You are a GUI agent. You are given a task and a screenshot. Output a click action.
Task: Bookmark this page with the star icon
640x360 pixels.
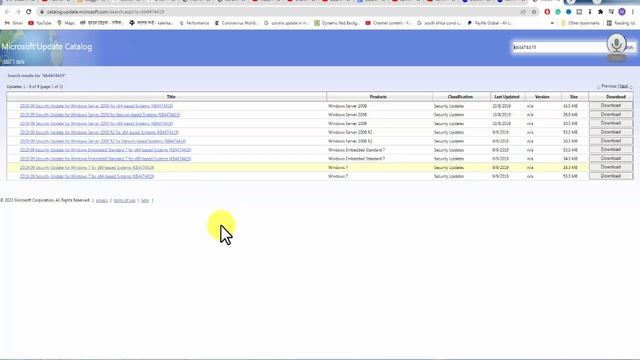tap(533, 12)
